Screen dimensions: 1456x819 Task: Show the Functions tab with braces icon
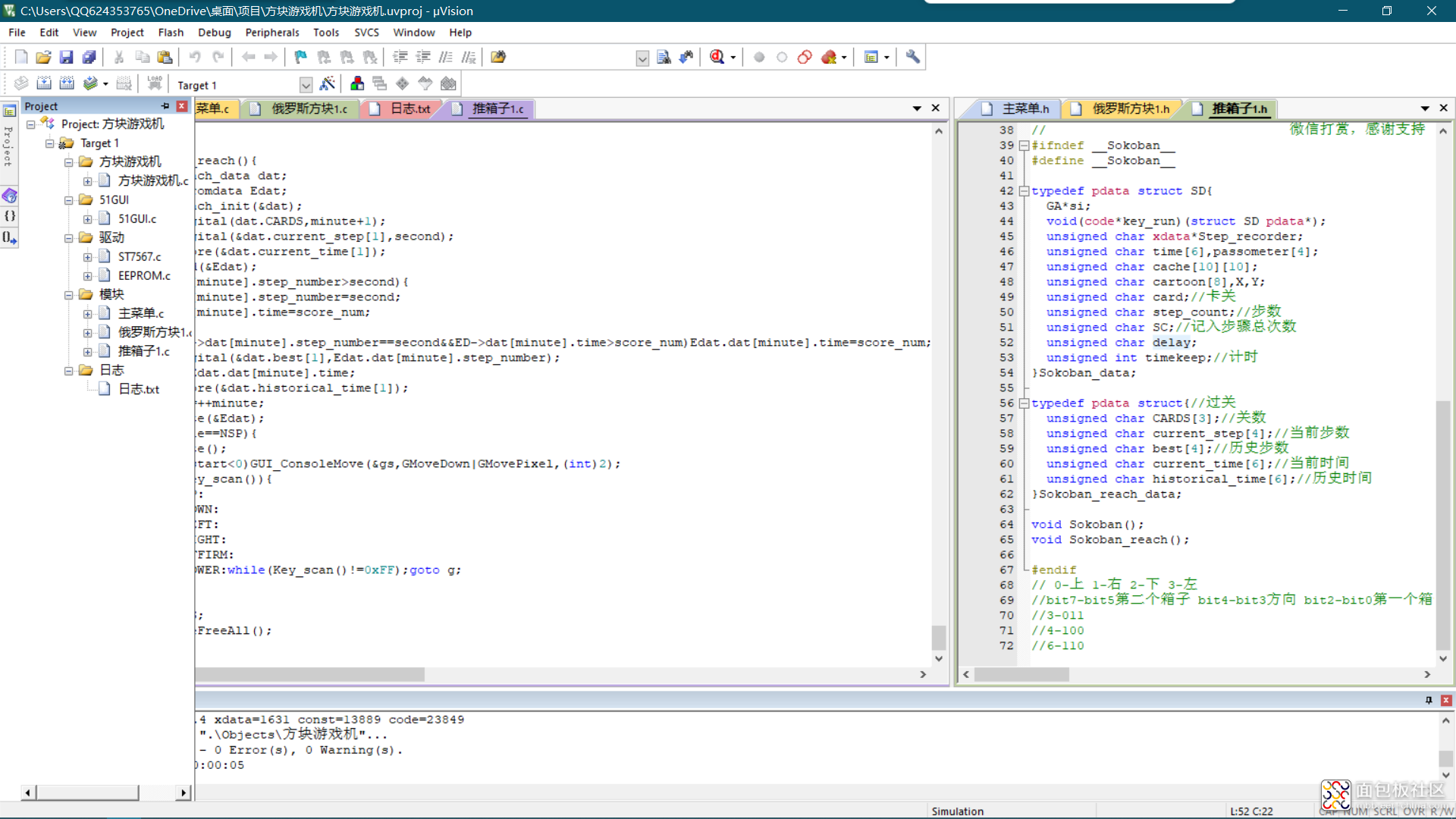[10, 216]
